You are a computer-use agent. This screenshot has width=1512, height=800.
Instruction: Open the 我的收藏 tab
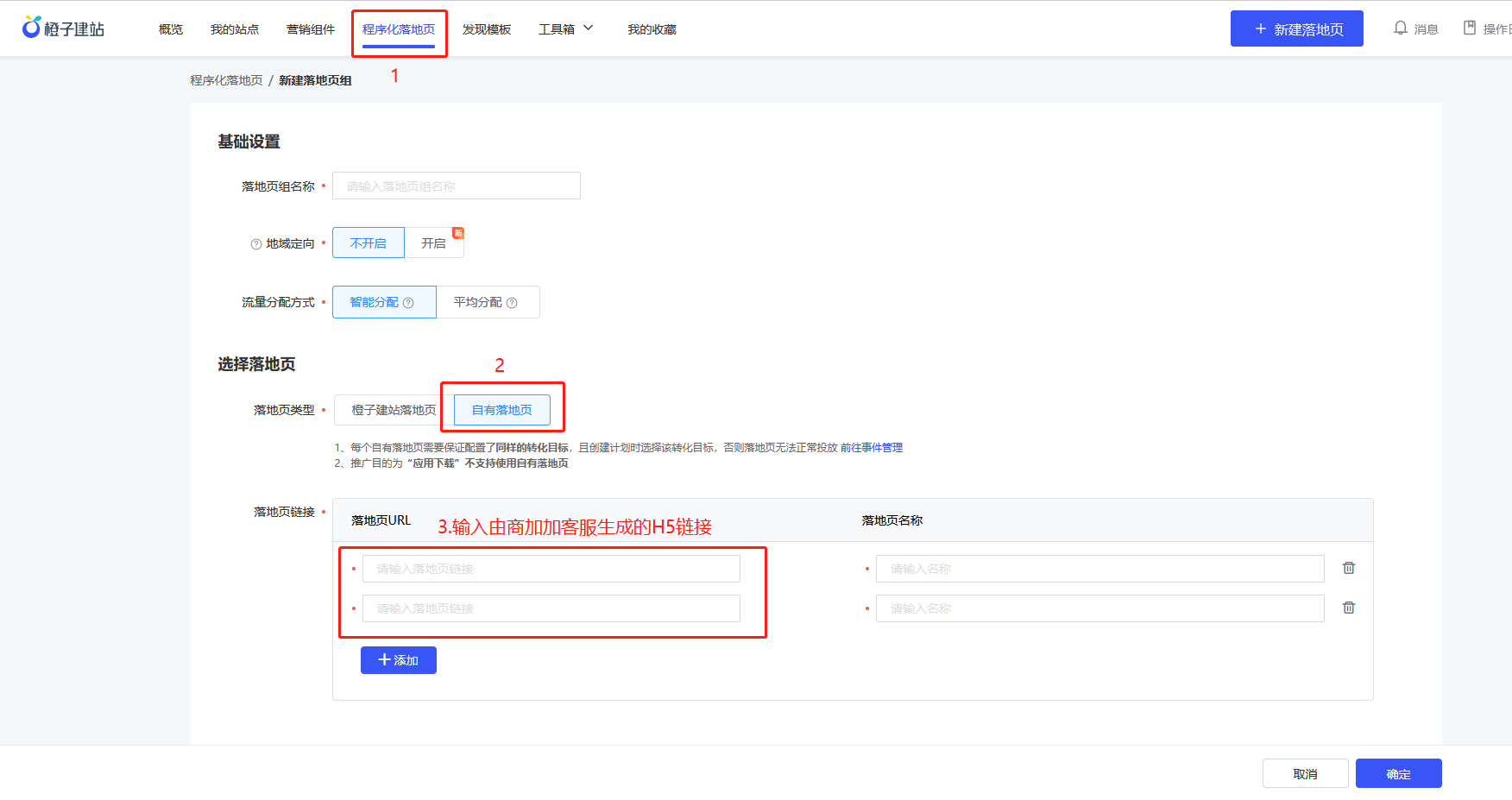[652, 29]
